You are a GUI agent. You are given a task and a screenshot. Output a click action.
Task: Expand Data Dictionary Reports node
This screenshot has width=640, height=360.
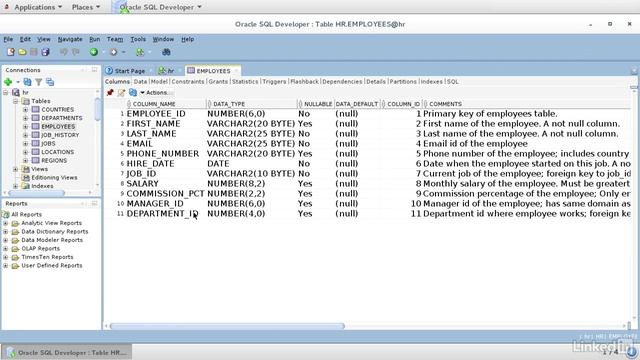tap(6, 232)
